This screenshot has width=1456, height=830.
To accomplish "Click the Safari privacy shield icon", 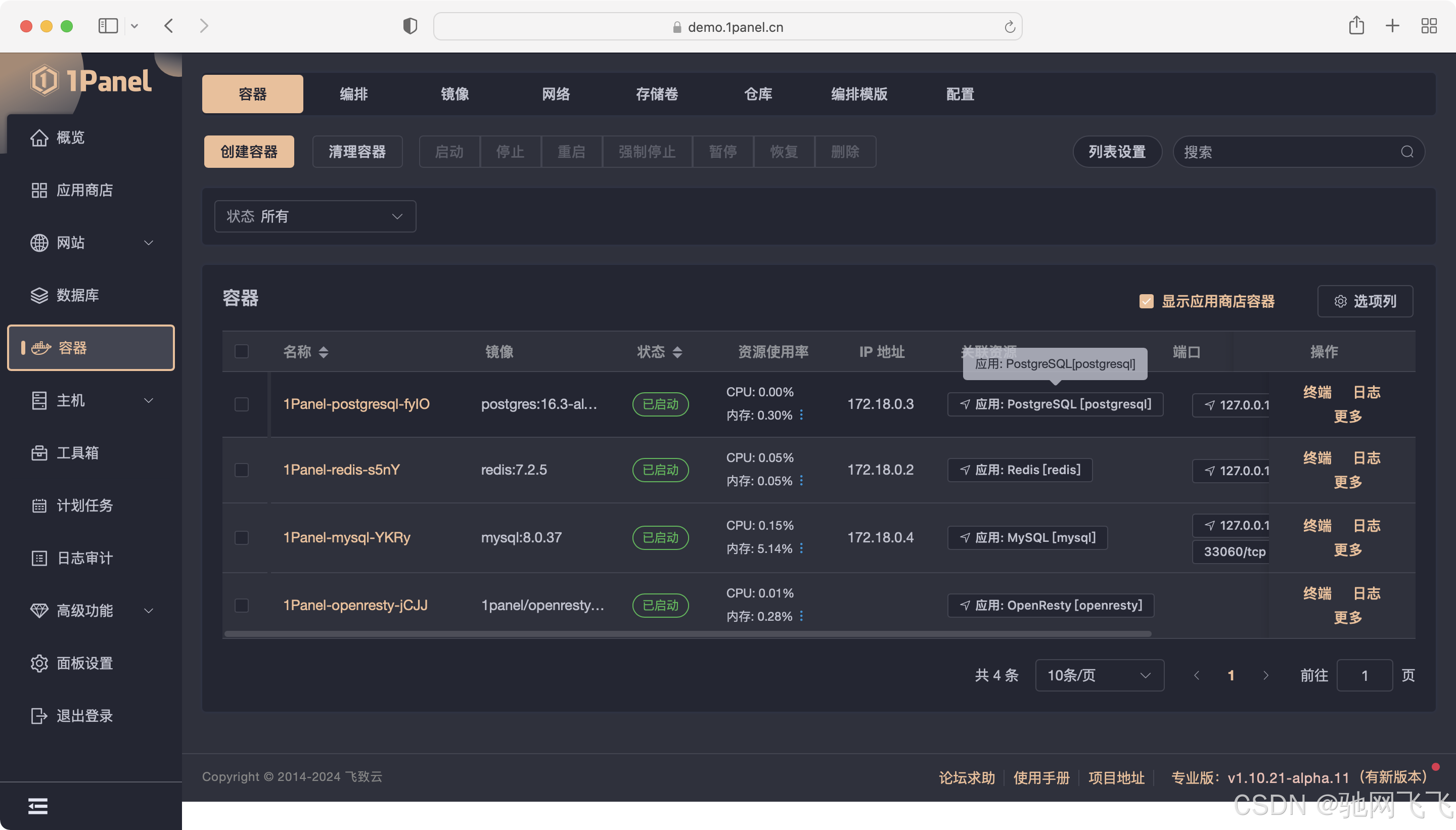I will pyautogui.click(x=410, y=26).
